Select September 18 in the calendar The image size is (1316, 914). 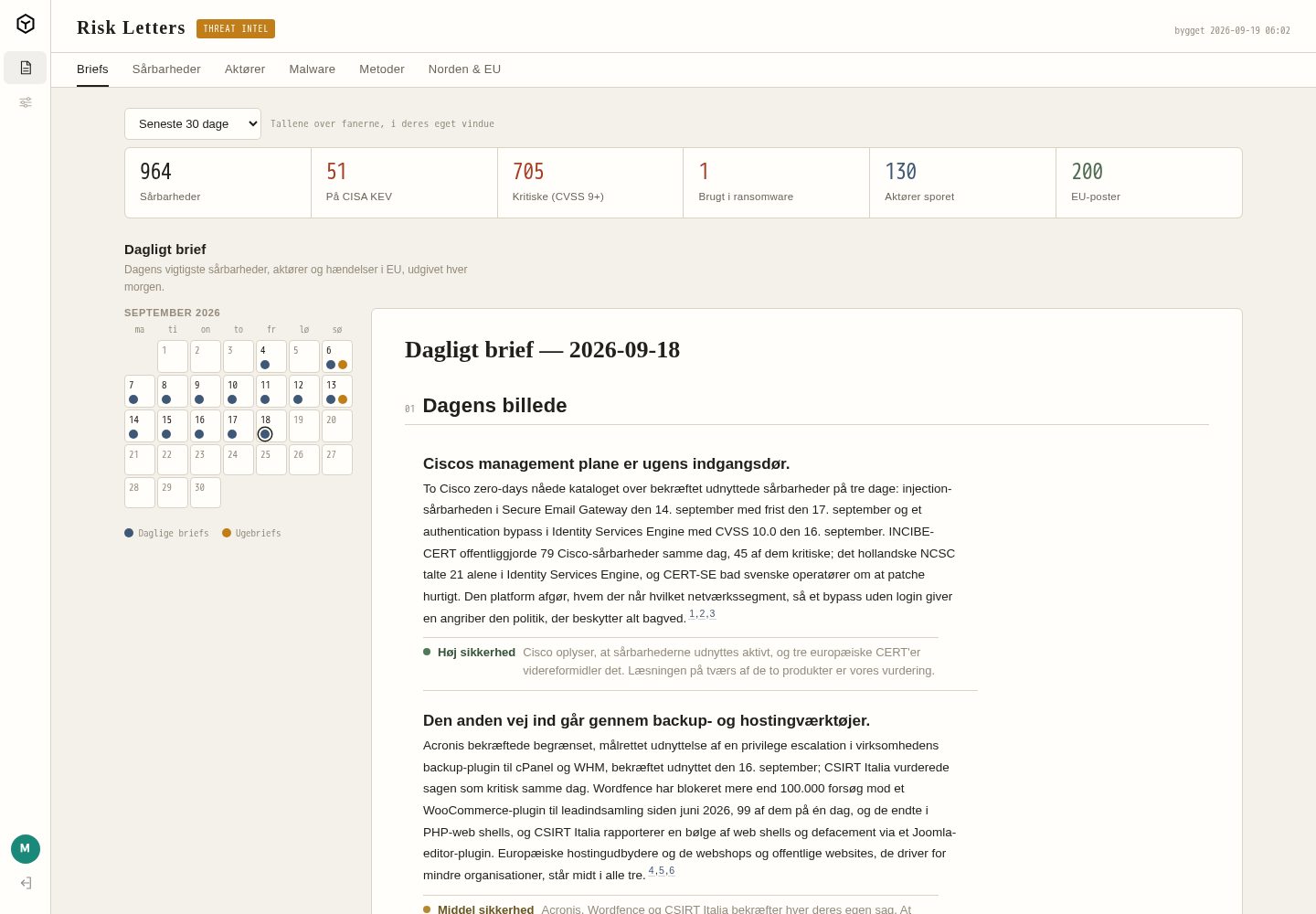tap(271, 426)
